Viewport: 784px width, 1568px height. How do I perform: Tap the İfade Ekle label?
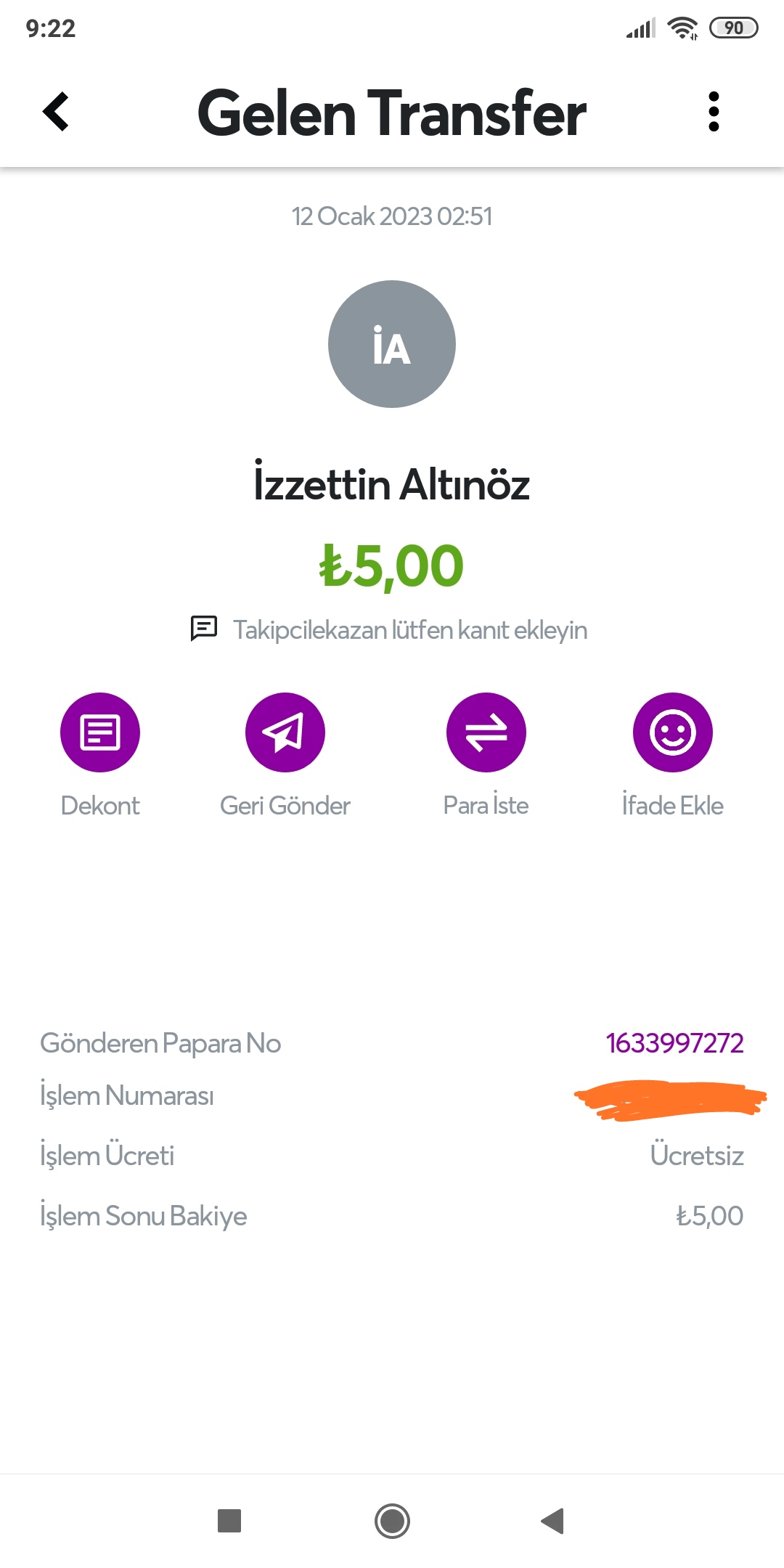point(672,806)
